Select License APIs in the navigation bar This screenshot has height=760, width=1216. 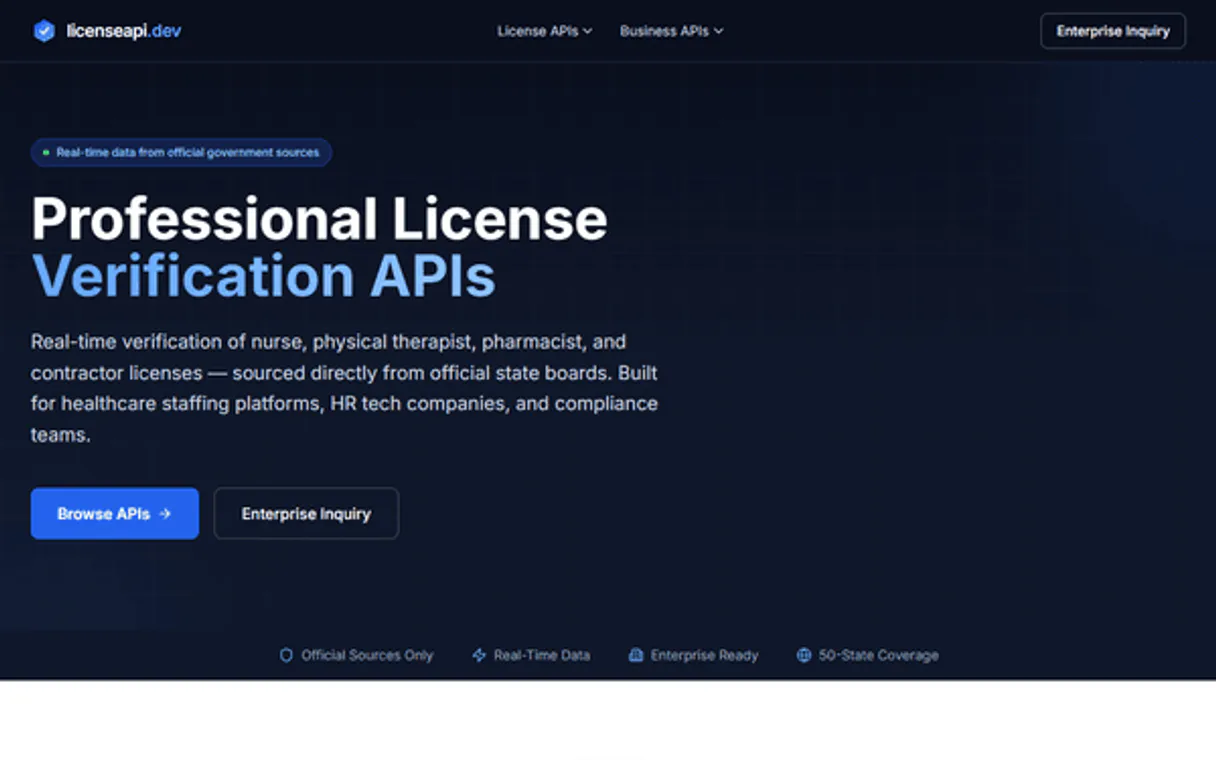point(536,31)
